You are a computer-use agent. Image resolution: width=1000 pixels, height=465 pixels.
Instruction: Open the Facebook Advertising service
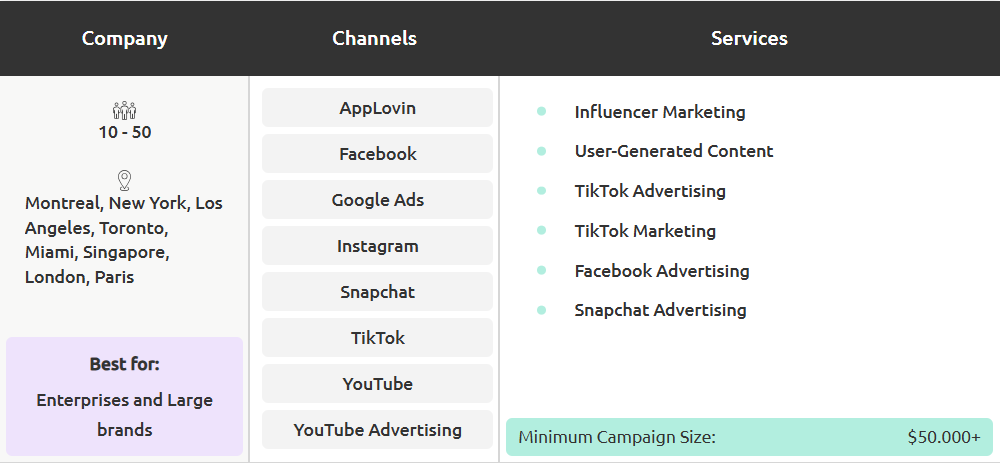coord(661,271)
